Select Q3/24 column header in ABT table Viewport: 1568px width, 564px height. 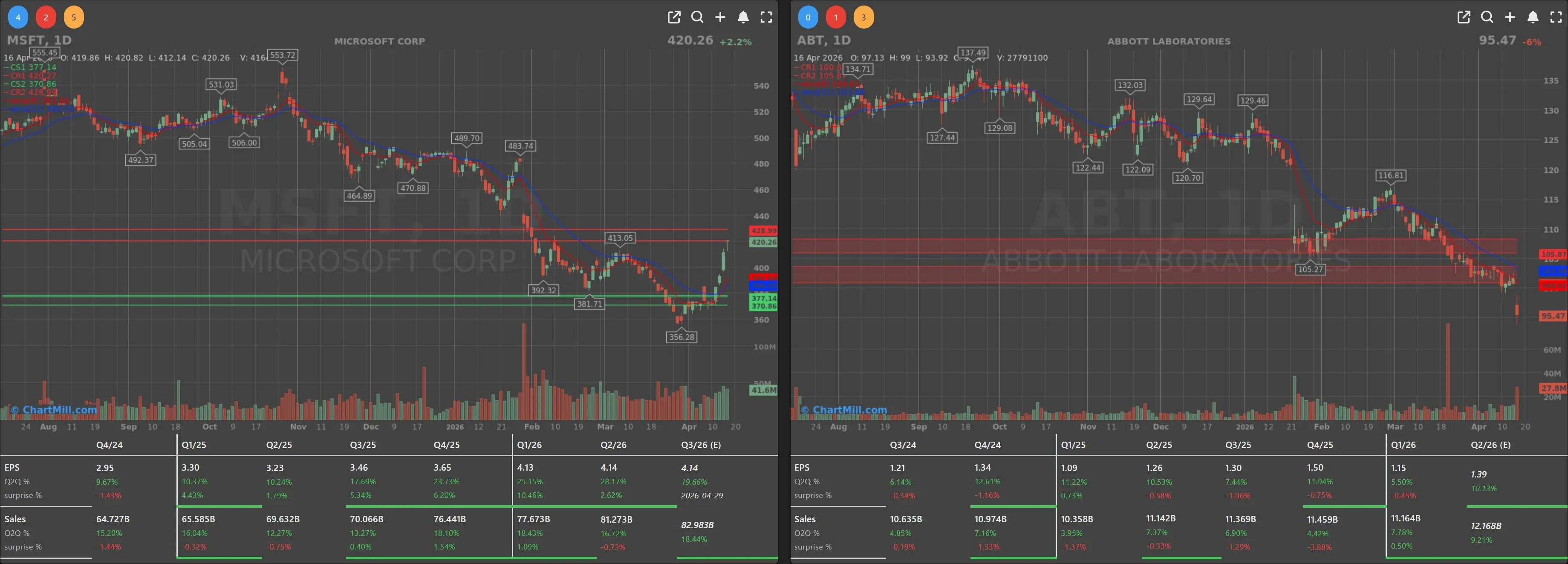tap(903, 445)
